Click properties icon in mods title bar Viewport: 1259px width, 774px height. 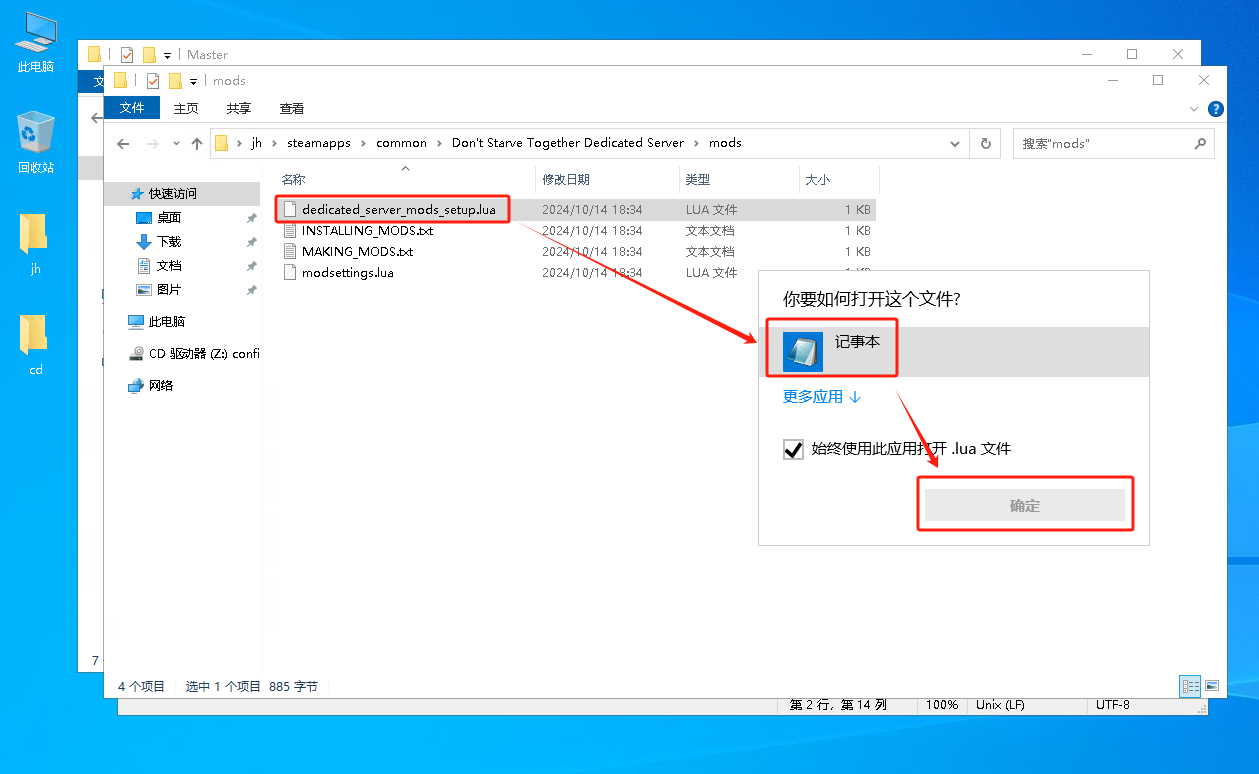click(x=153, y=81)
